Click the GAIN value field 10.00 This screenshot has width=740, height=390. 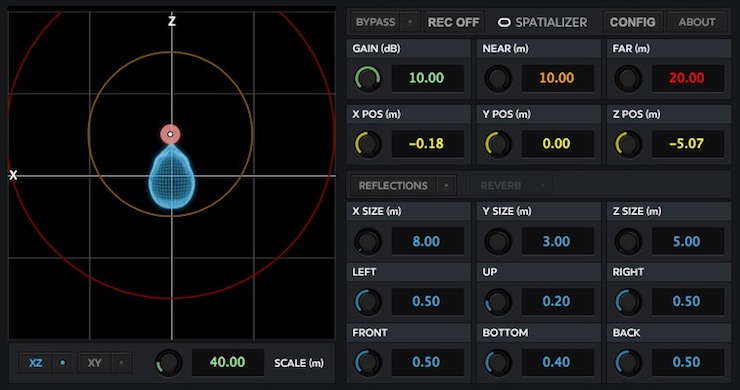(x=427, y=78)
